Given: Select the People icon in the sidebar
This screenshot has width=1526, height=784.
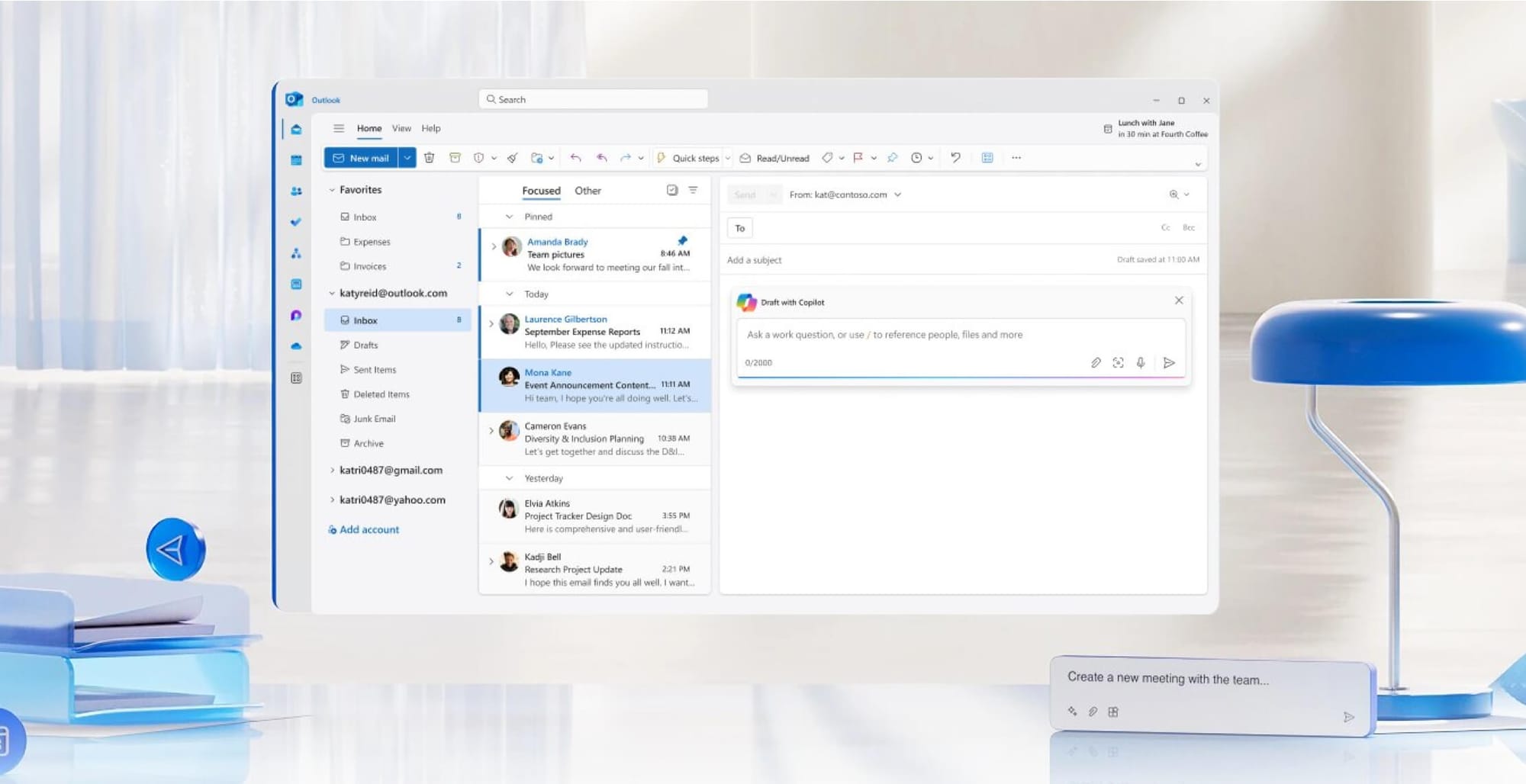Looking at the screenshot, I should (296, 191).
